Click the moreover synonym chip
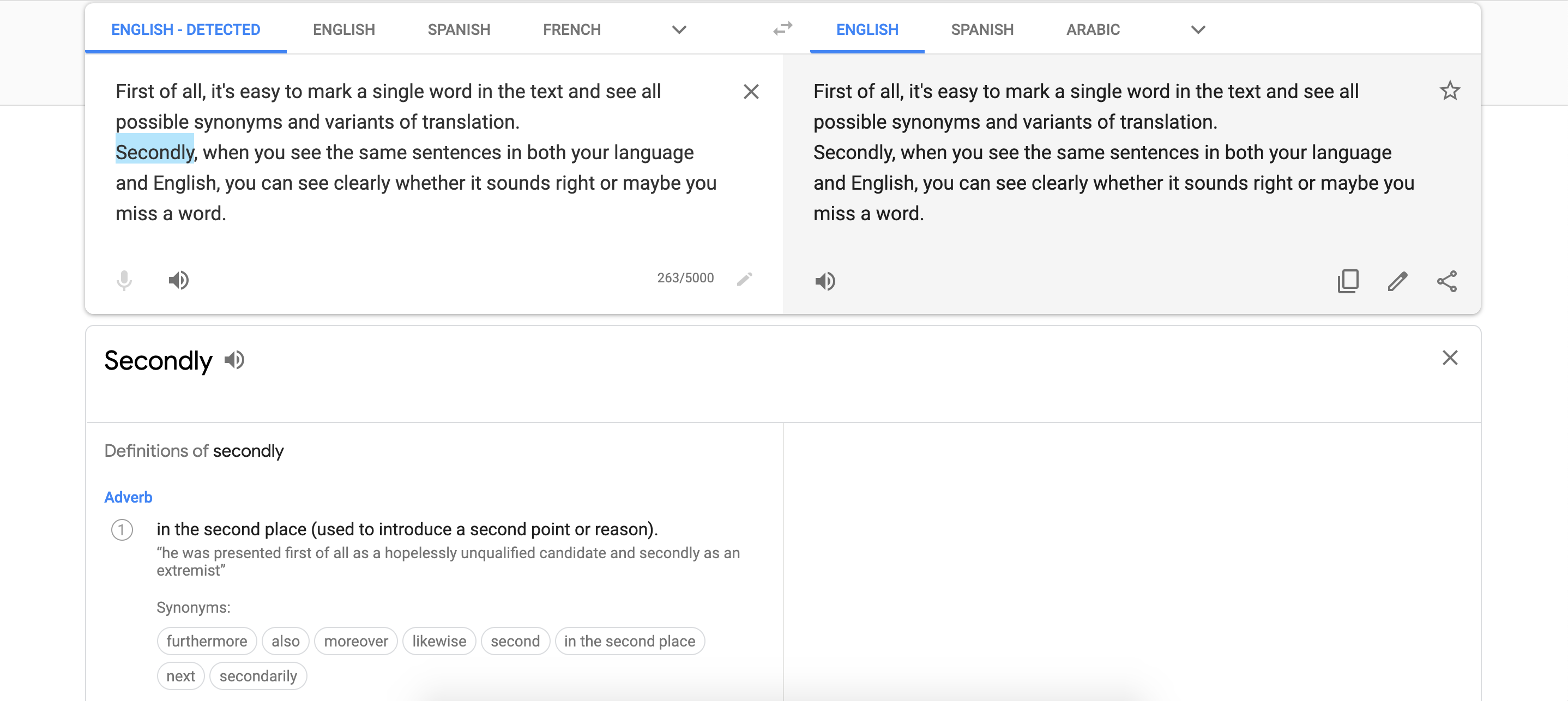1568x701 pixels. 355,640
